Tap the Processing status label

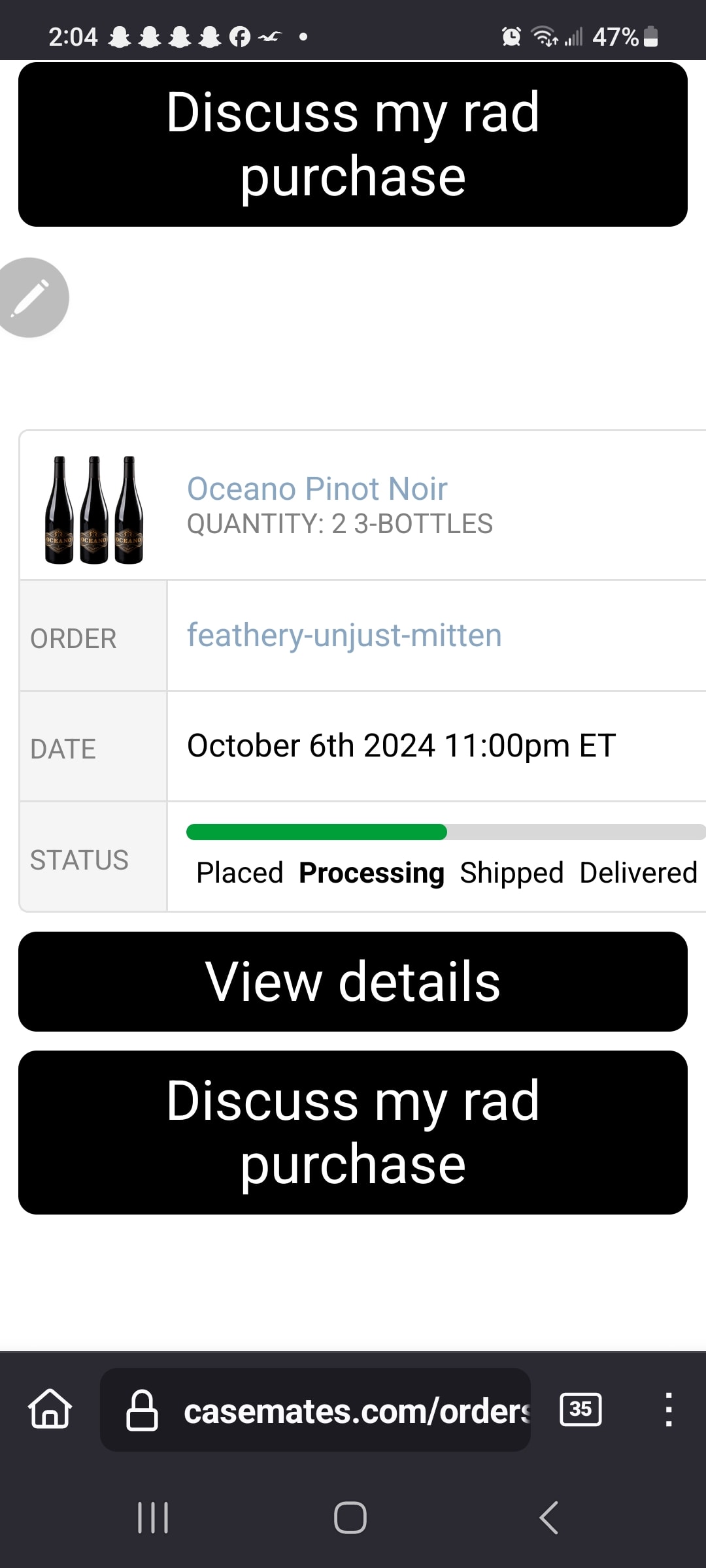coord(371,873)
